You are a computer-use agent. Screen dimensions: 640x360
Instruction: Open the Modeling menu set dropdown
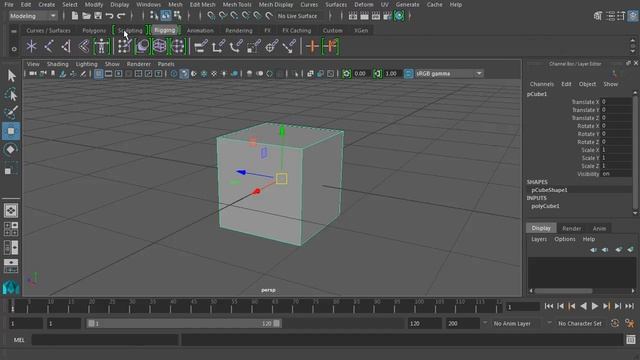(x=33, y=16)
